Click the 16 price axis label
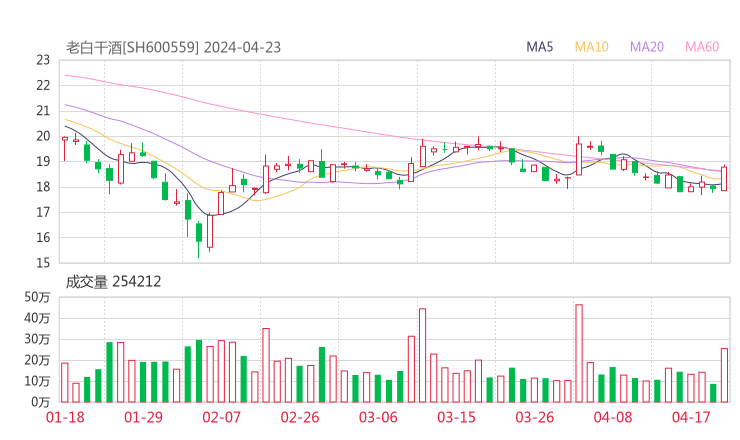The width and height of the screenshot is (740, 440). pos(43,237)
